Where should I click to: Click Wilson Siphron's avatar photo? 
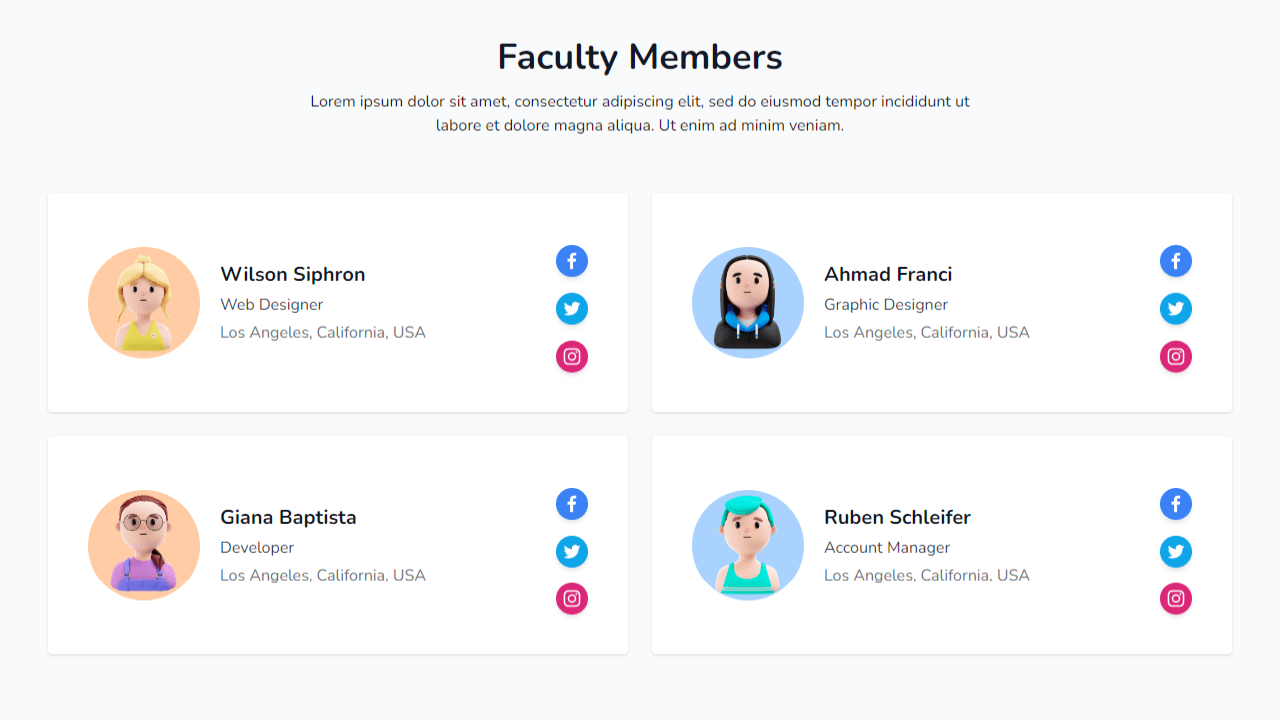tap(144, 303)
